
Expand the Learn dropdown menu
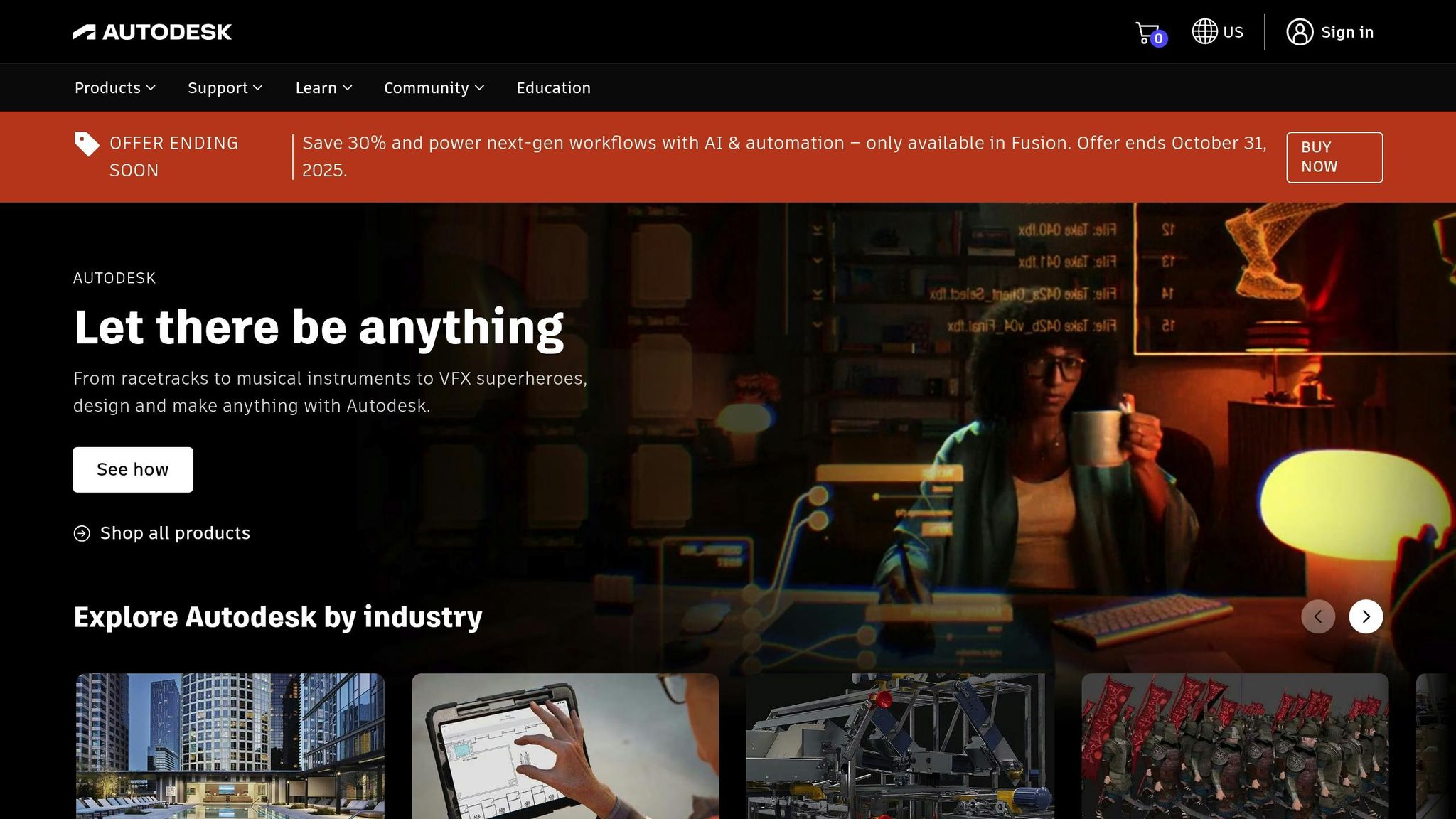pos(323,87)
